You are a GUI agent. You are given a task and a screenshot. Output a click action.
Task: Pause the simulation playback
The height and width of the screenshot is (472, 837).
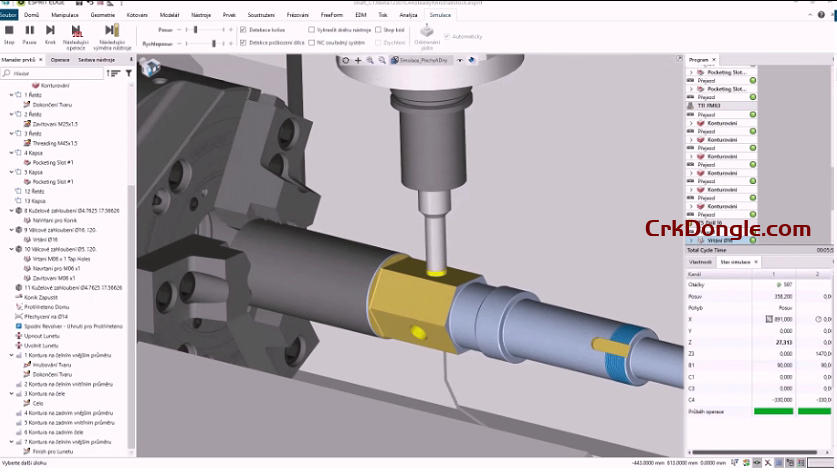pos(30,31)
